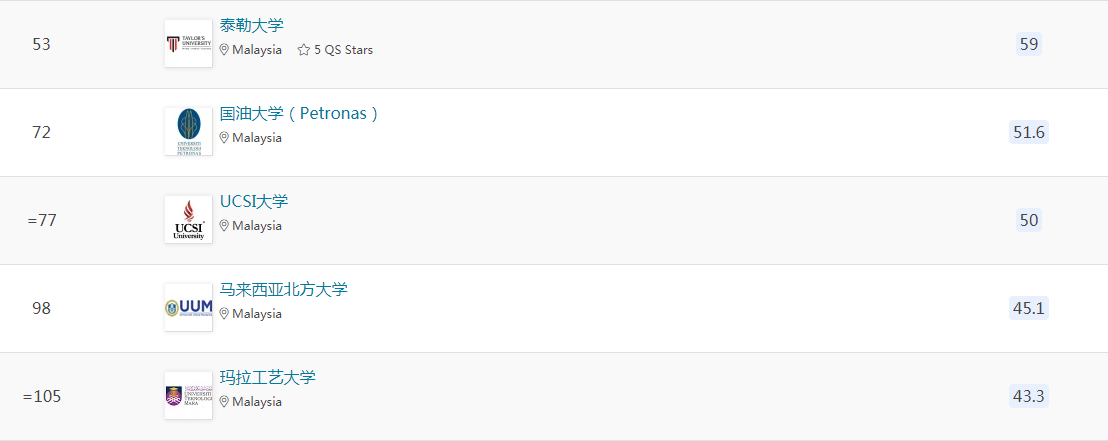Click the location pin icon under 泰勒大学
This screenshot has height=441, width=1108.
(224, 50)
